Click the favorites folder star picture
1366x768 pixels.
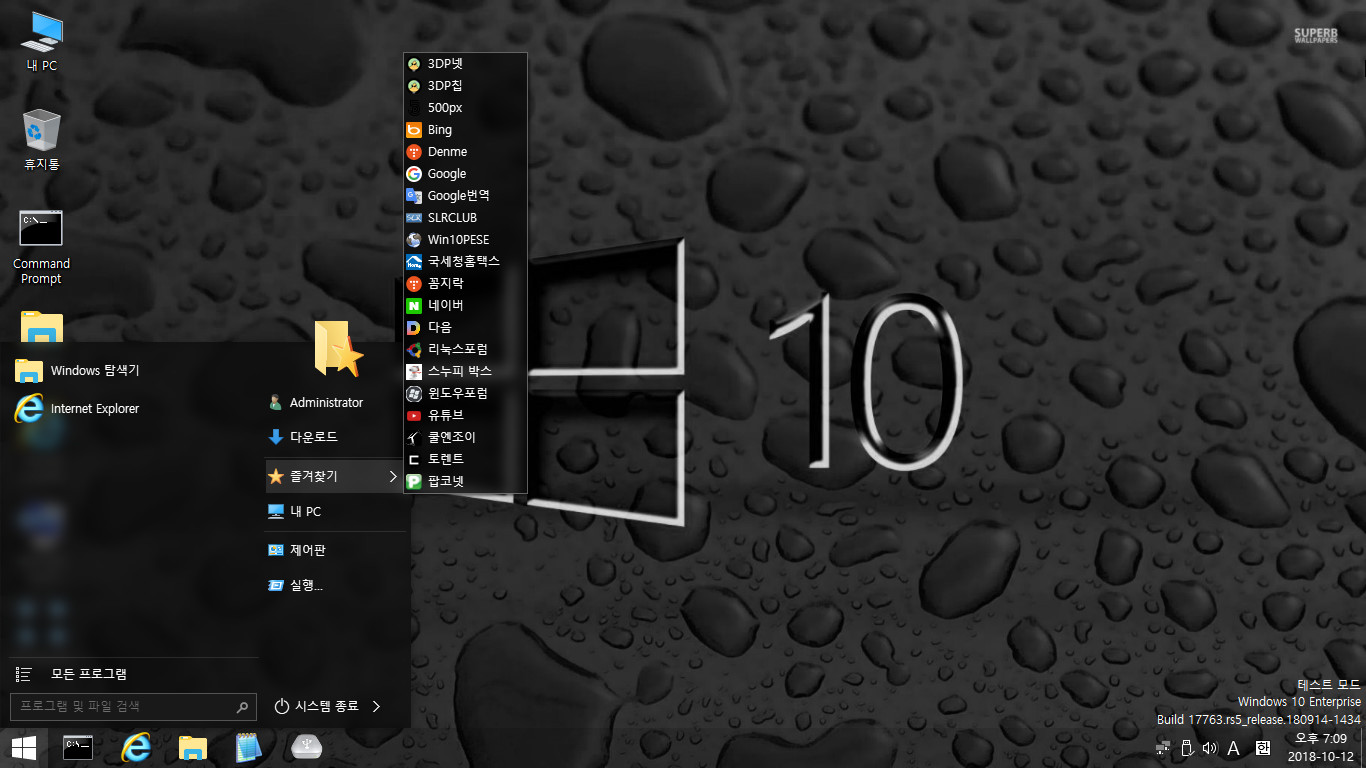click(x=337, y=348)
